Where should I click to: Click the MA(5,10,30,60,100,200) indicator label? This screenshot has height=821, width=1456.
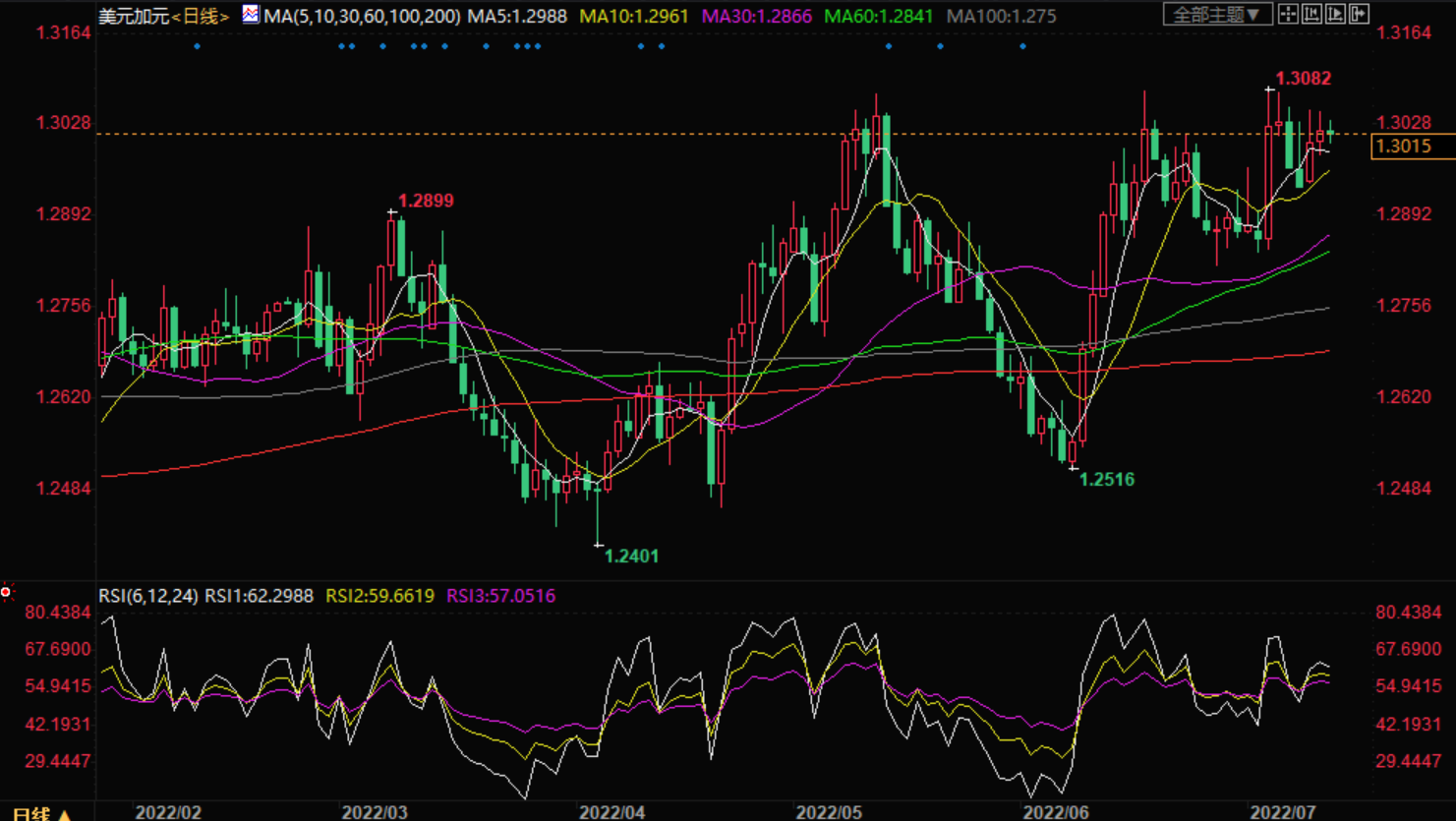362,17
